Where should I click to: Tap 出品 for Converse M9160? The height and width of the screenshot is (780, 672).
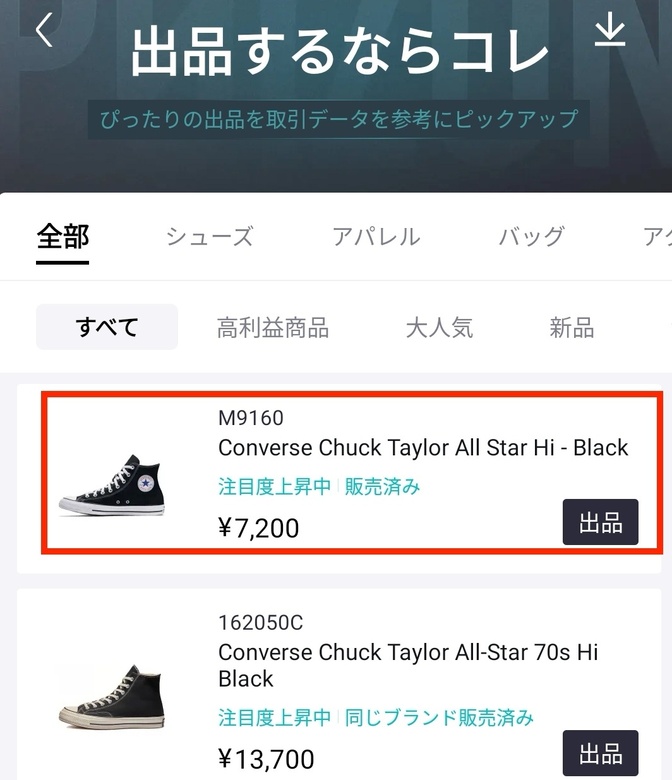coord(600,522)
